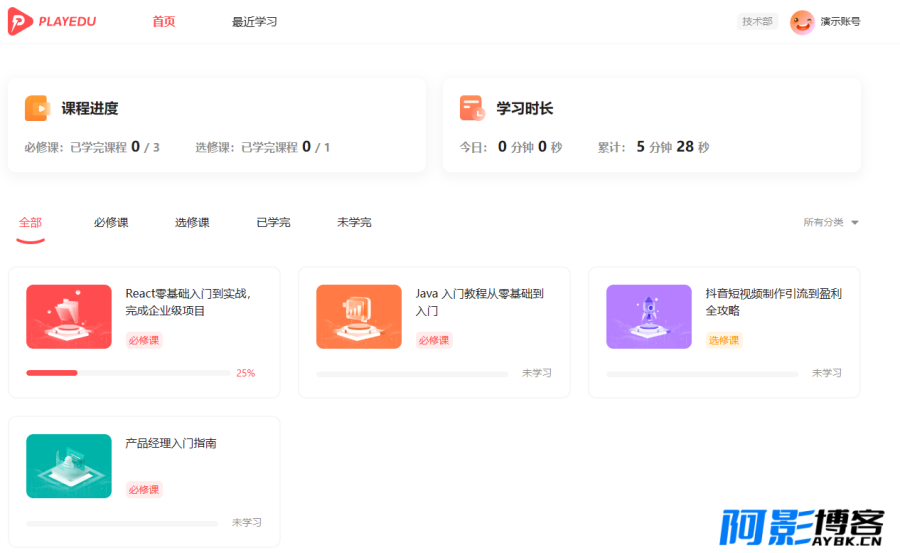Select the 未学完 filter tab

point(354,222)
